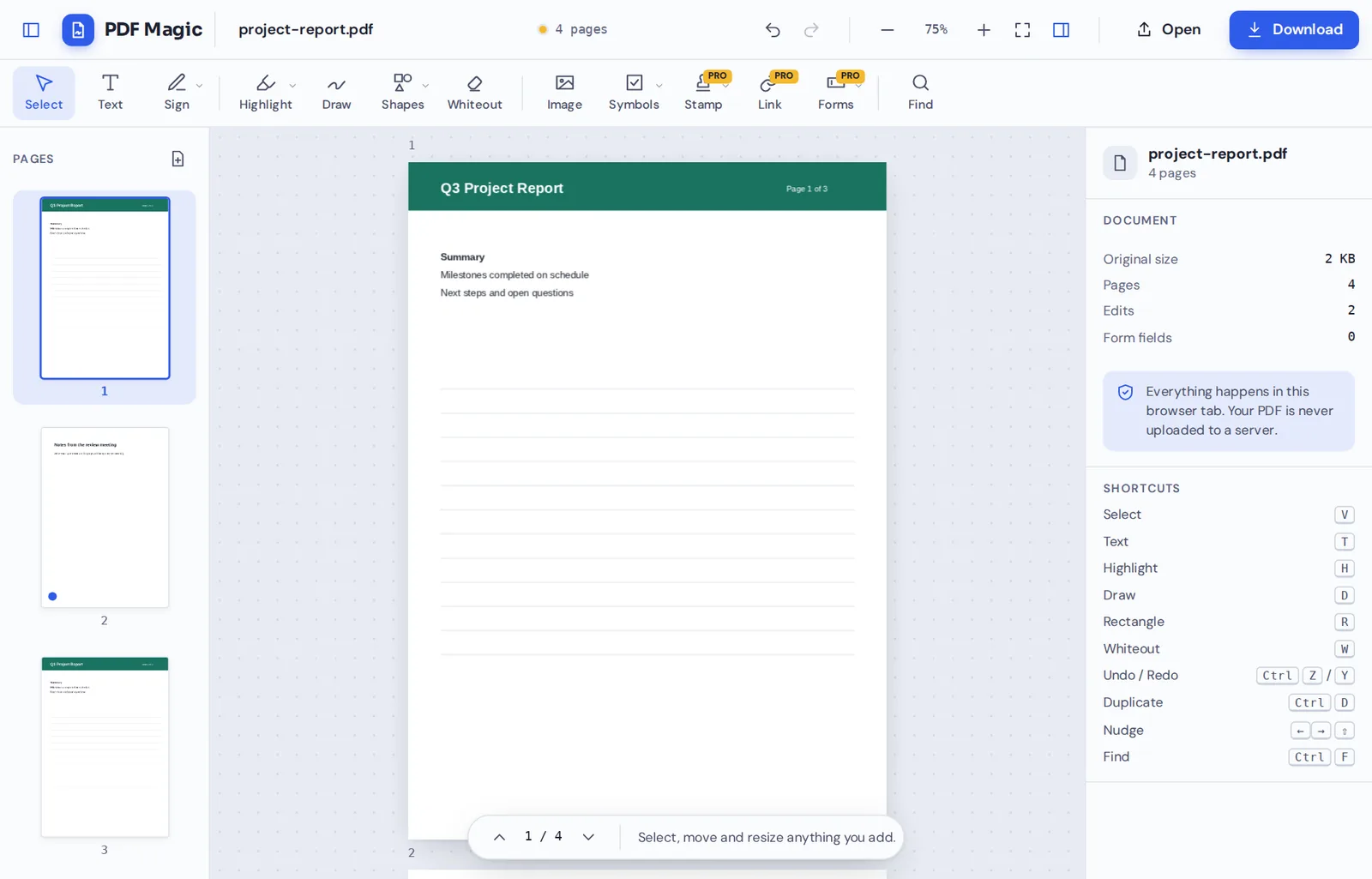The height and width of the screenshot is (879, 1372).
Task: Click the project-report.pdf filename in header
Action: coord(305,29)
